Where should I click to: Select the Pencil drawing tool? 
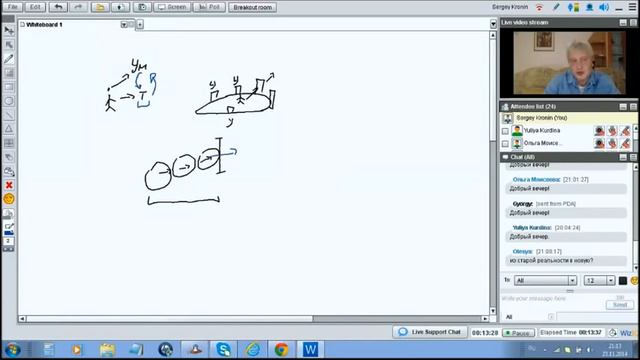[9, 59]
